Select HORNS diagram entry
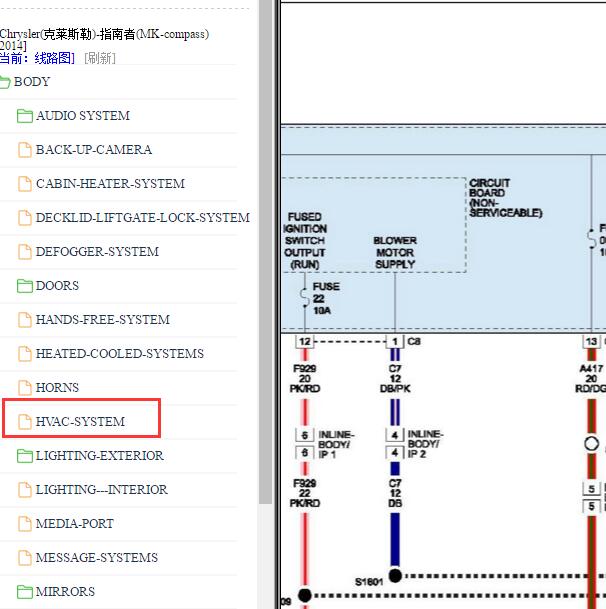The width and height of the screenshot is (606, 609). tap(57, 388)
